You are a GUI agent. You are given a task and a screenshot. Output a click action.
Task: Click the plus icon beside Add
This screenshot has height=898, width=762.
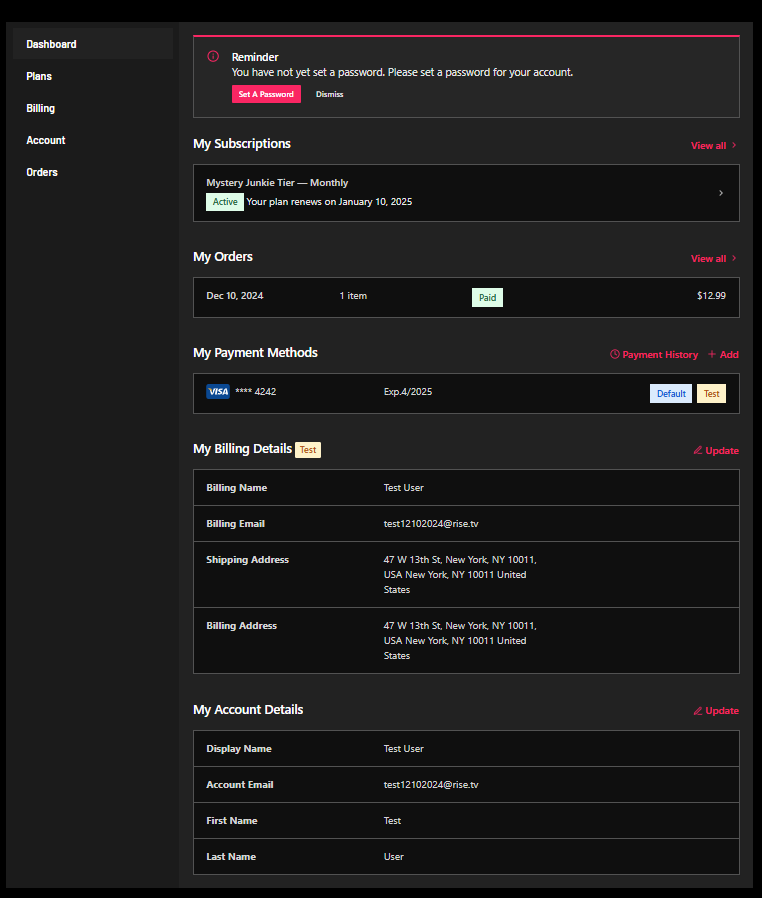click(712, 355)
